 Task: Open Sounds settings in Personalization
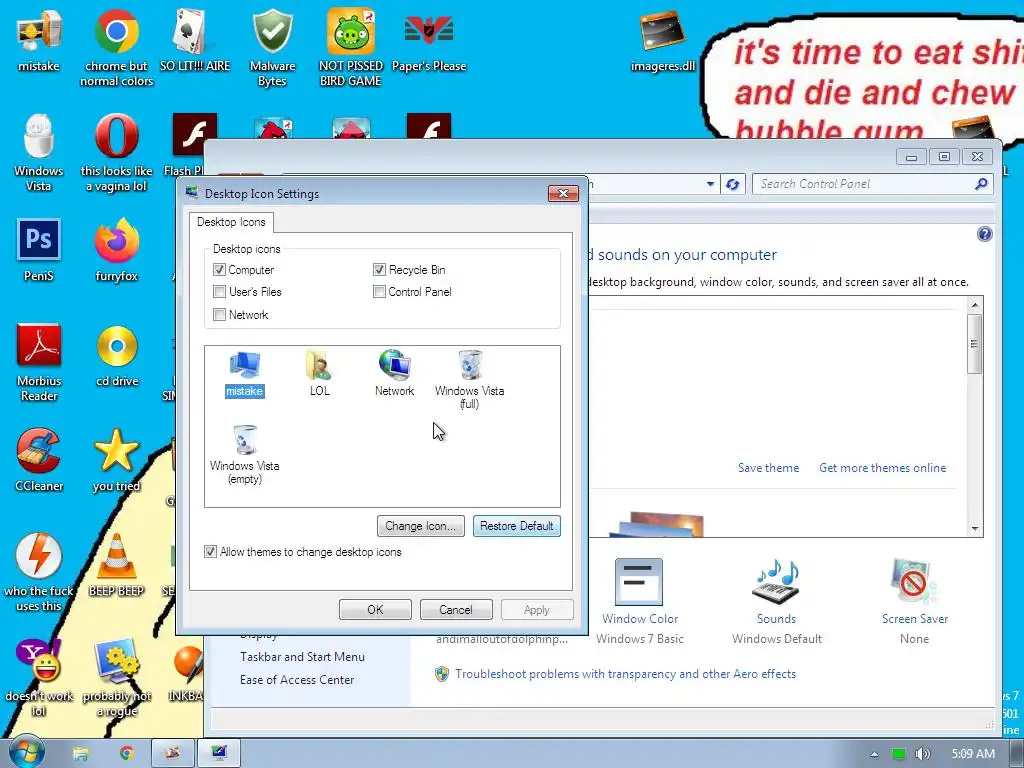[x=776, y=601]
